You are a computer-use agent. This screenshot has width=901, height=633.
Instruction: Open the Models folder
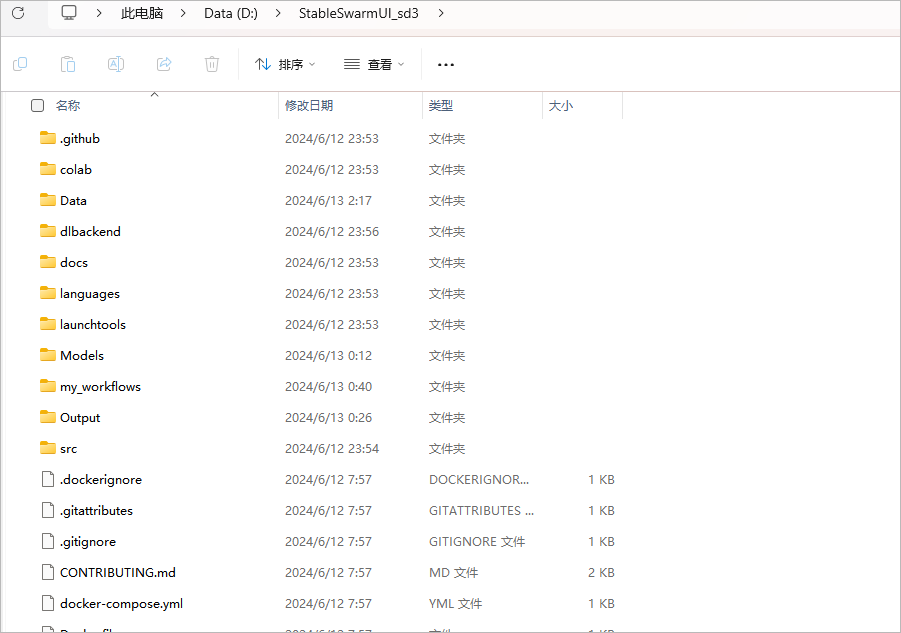(84, 355)
